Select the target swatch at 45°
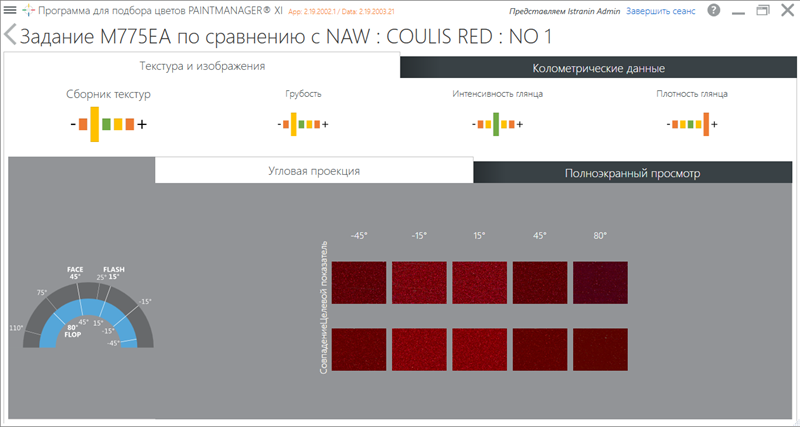 tap(540, 283)
